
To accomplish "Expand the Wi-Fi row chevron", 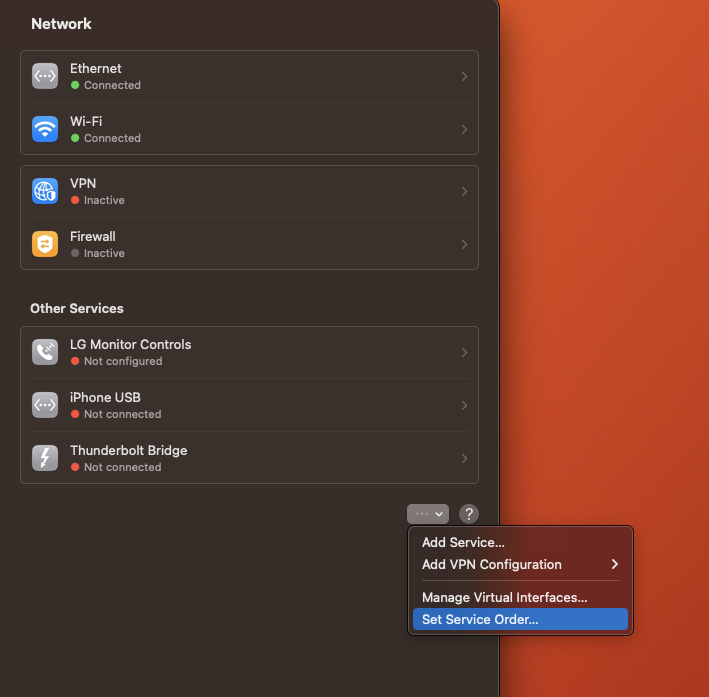I will coord(464,129).
